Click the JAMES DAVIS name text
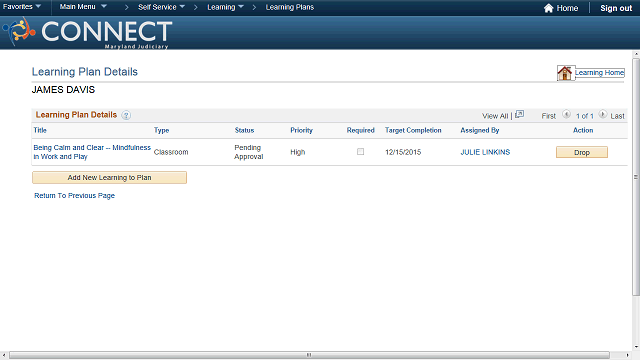This screenshot has width=640, height=360. (63, 90)
